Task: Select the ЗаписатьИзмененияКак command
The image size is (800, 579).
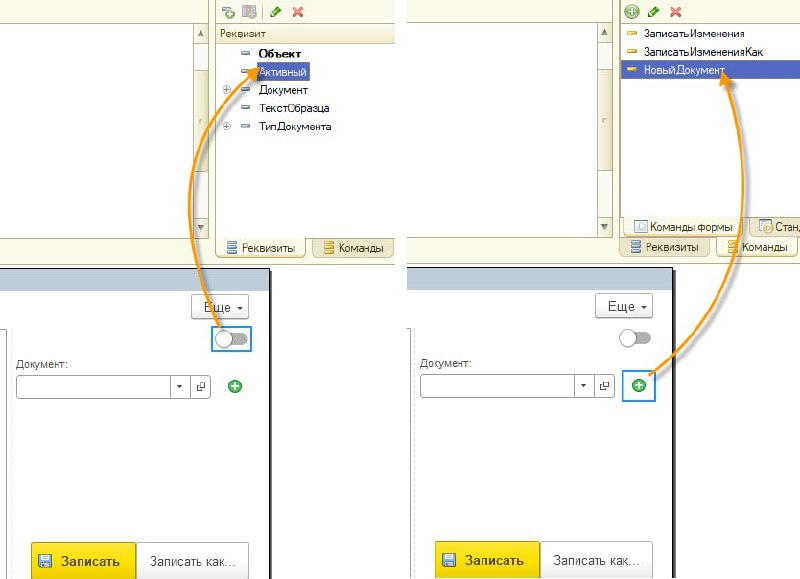Action: click(703, 52)
